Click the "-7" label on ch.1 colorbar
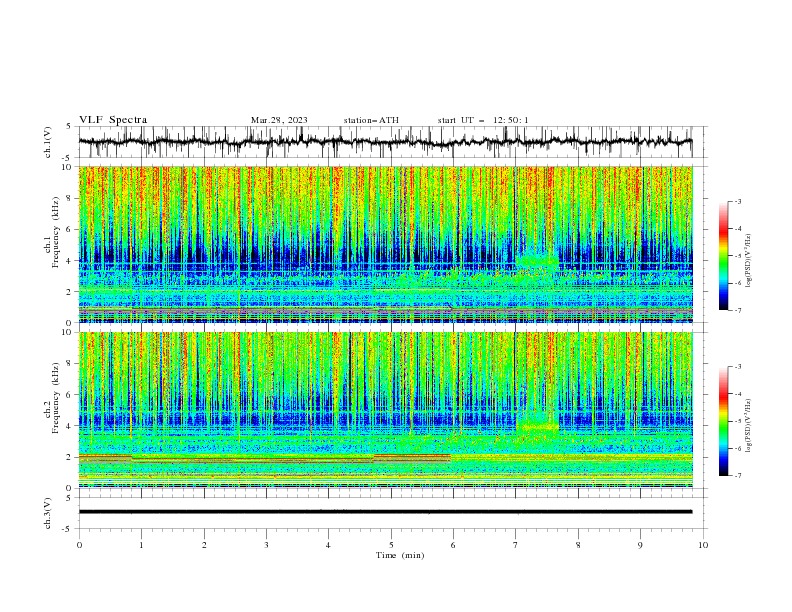The image size is (792, 612). 738,310
